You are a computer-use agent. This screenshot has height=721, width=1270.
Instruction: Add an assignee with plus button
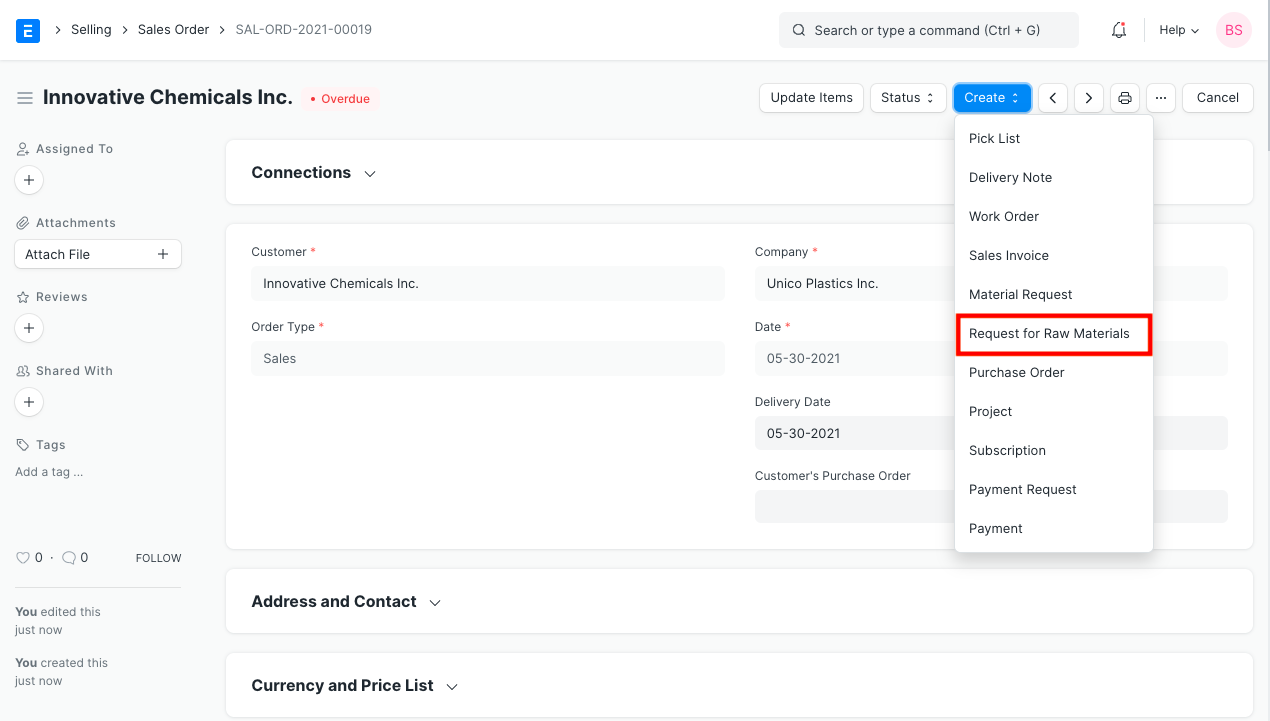tap(29, 180)
